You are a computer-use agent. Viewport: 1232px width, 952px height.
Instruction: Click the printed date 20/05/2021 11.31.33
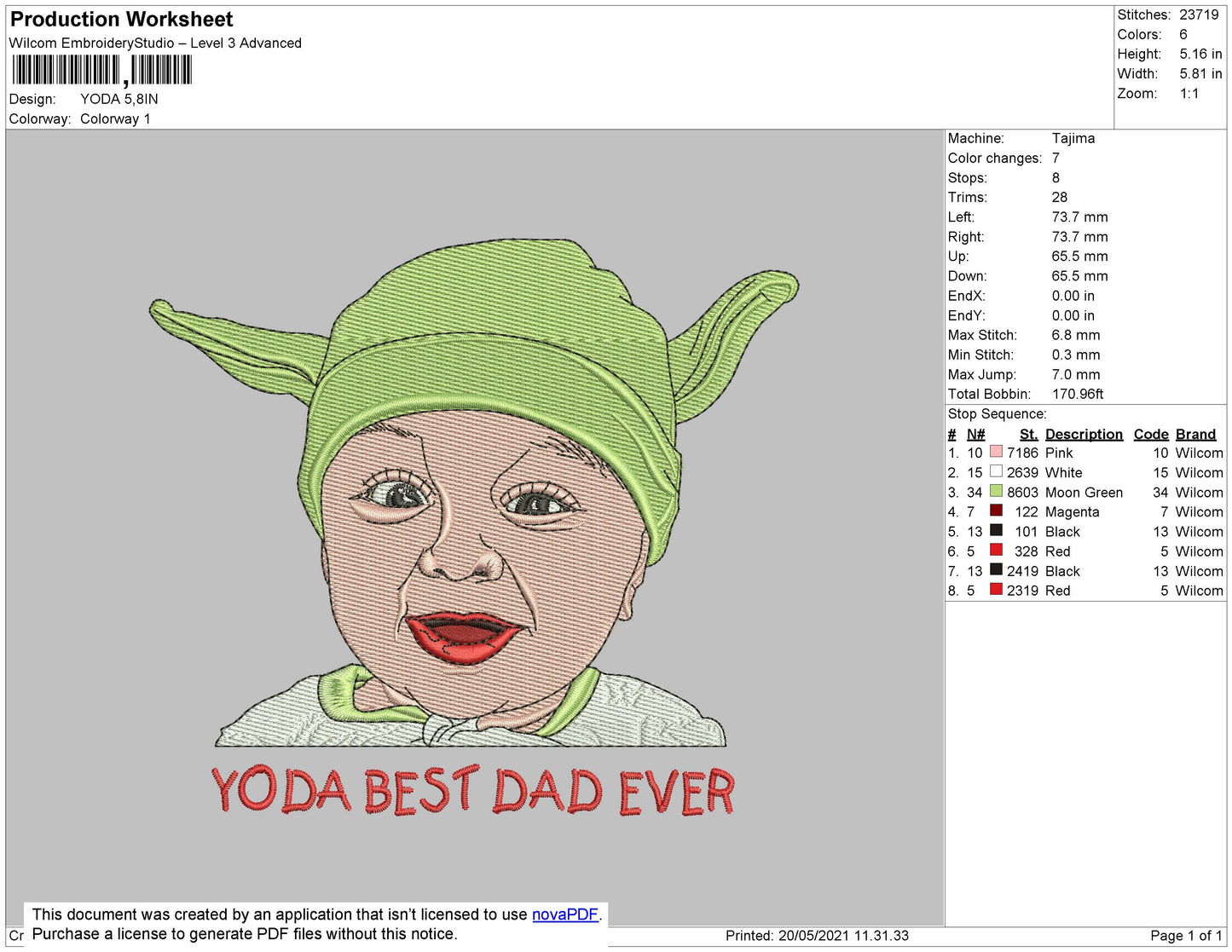[x=843, y=936]
